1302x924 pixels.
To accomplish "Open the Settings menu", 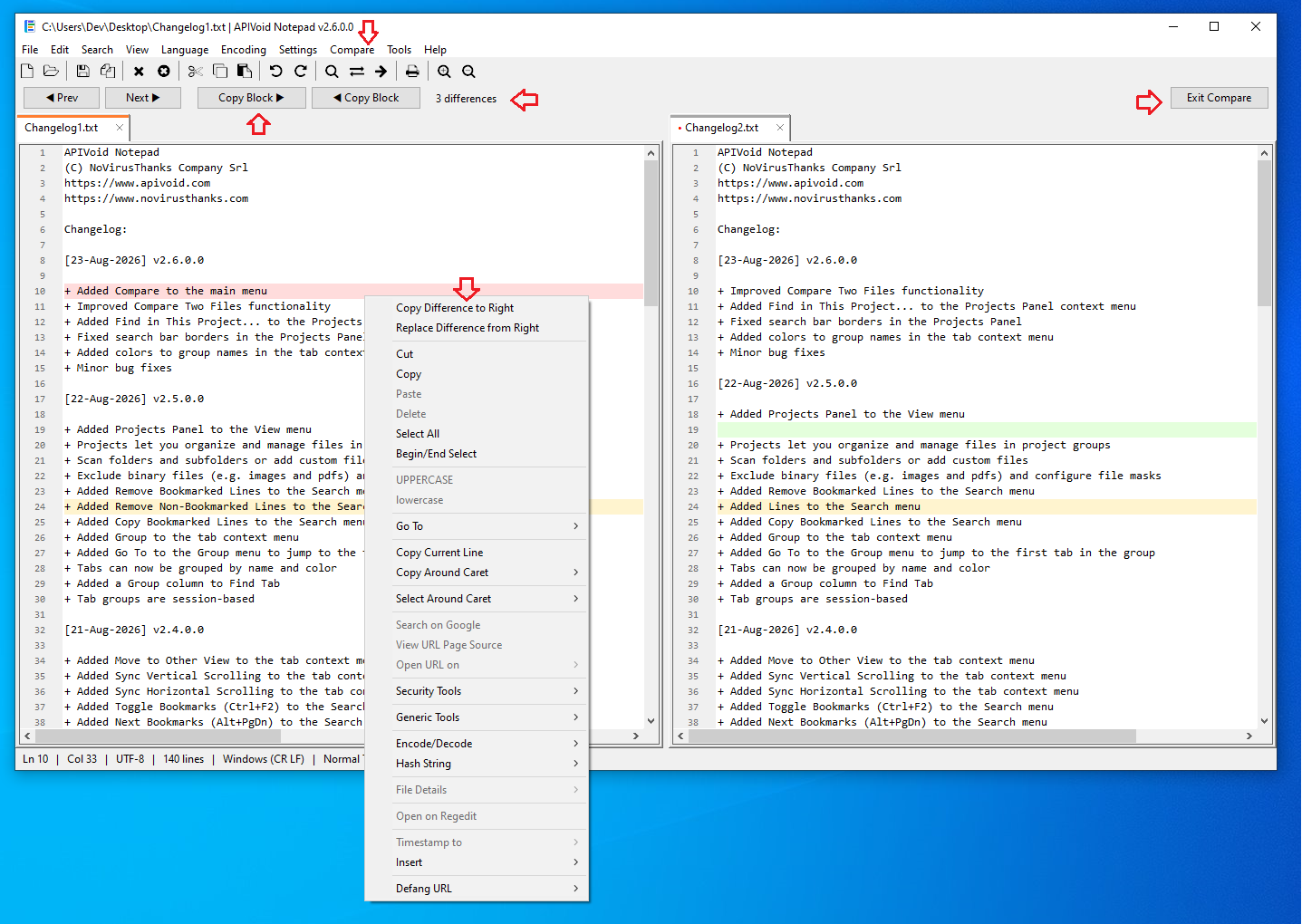I will pos(298,50).
